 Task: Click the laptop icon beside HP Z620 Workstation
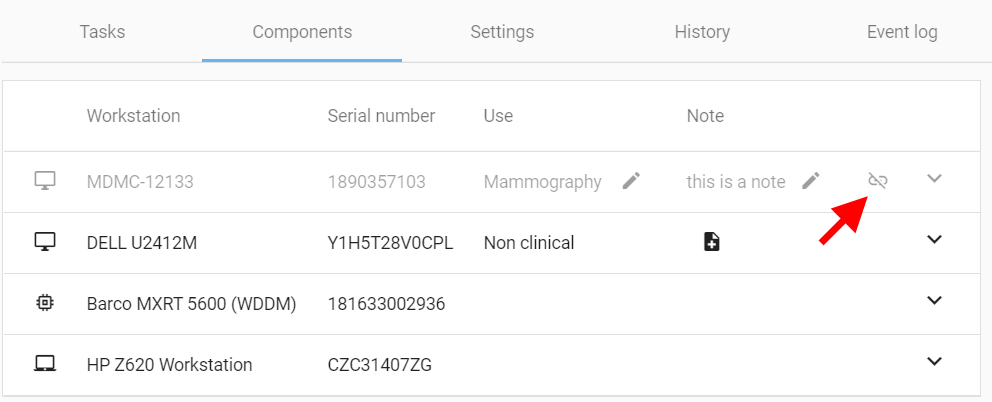tap(45, 363)
